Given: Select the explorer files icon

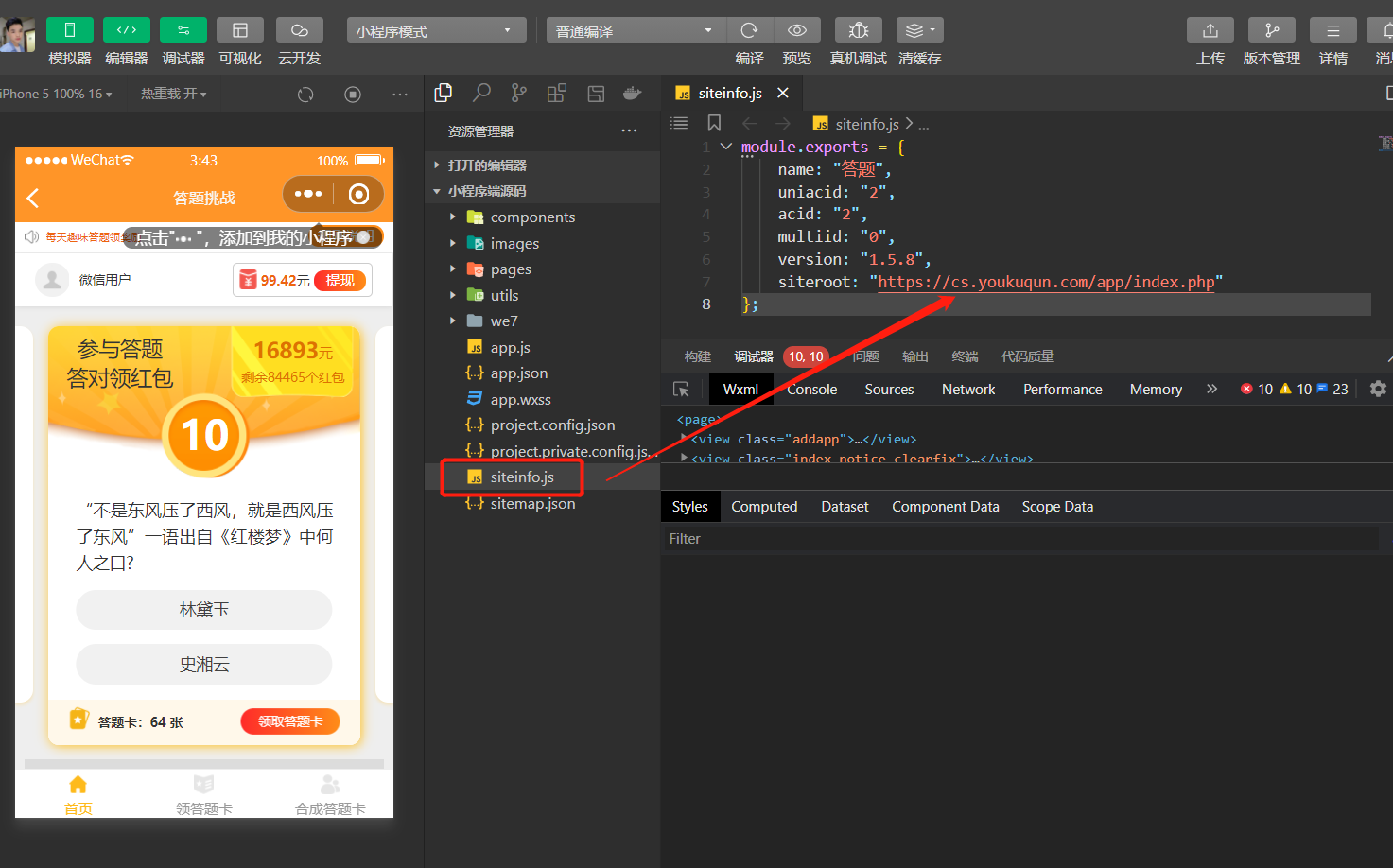Looking at the screenshot, I should tap(443, 93).
